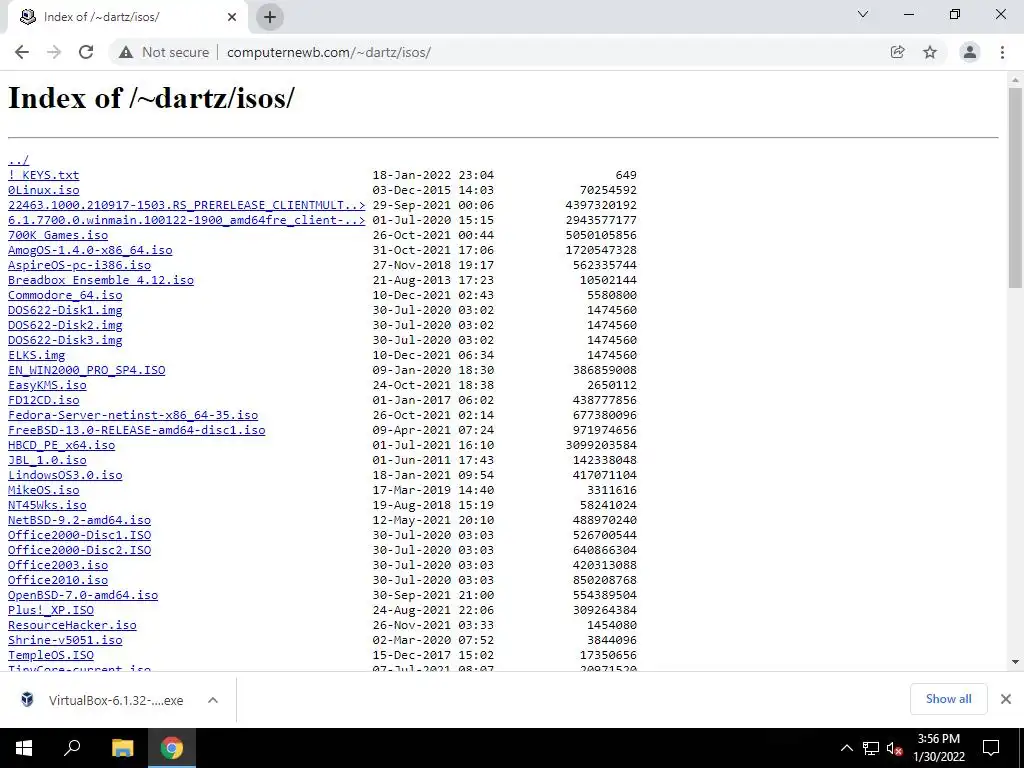Click the address bar URL
1024x768 pixels.
[x=328, y=52]
